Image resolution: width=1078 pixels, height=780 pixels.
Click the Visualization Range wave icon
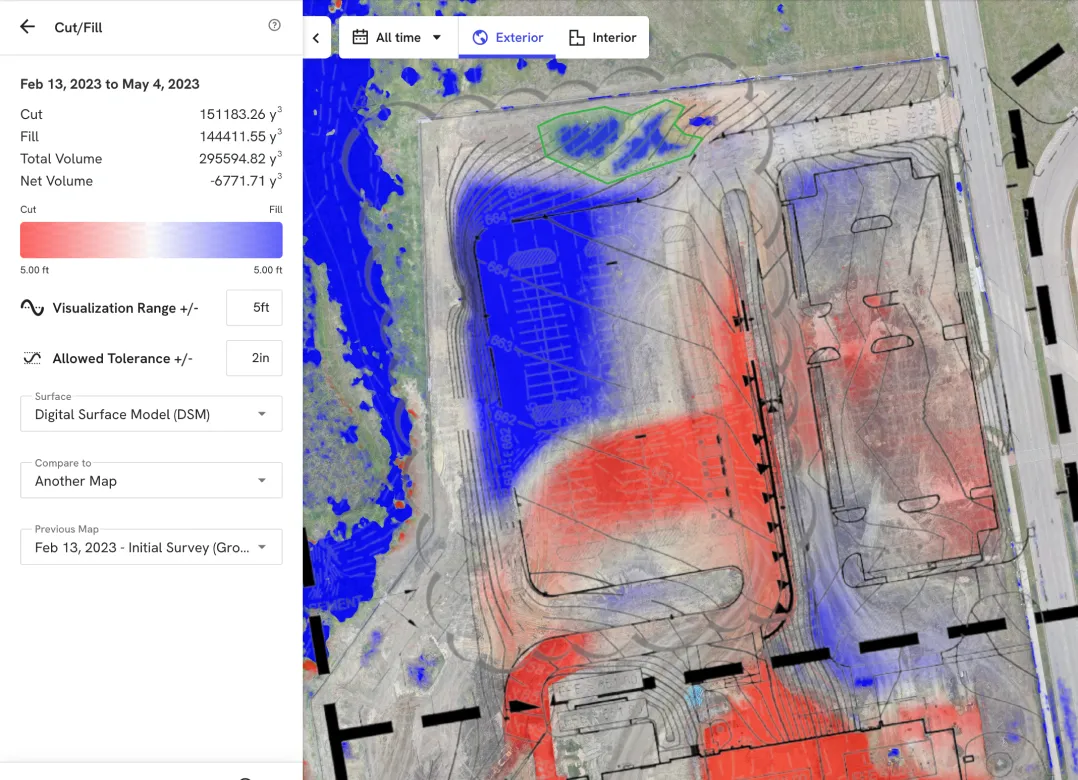[x=32, y=307]
